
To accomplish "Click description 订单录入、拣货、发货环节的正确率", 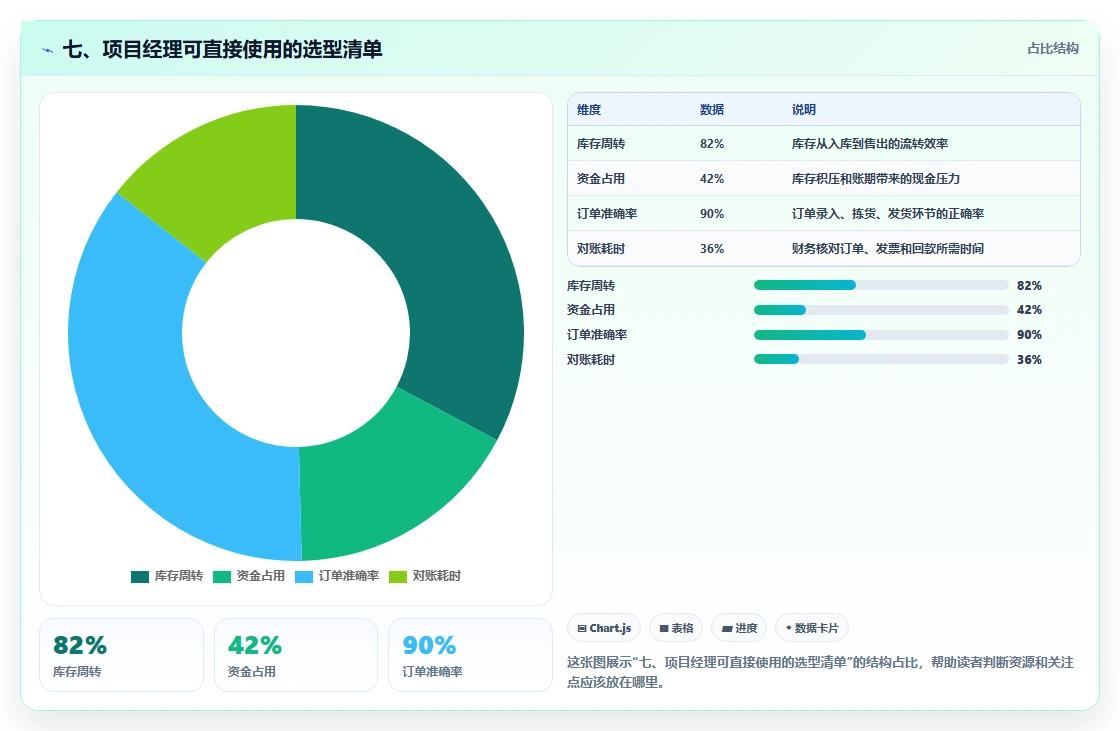I will tap(888, 214).
